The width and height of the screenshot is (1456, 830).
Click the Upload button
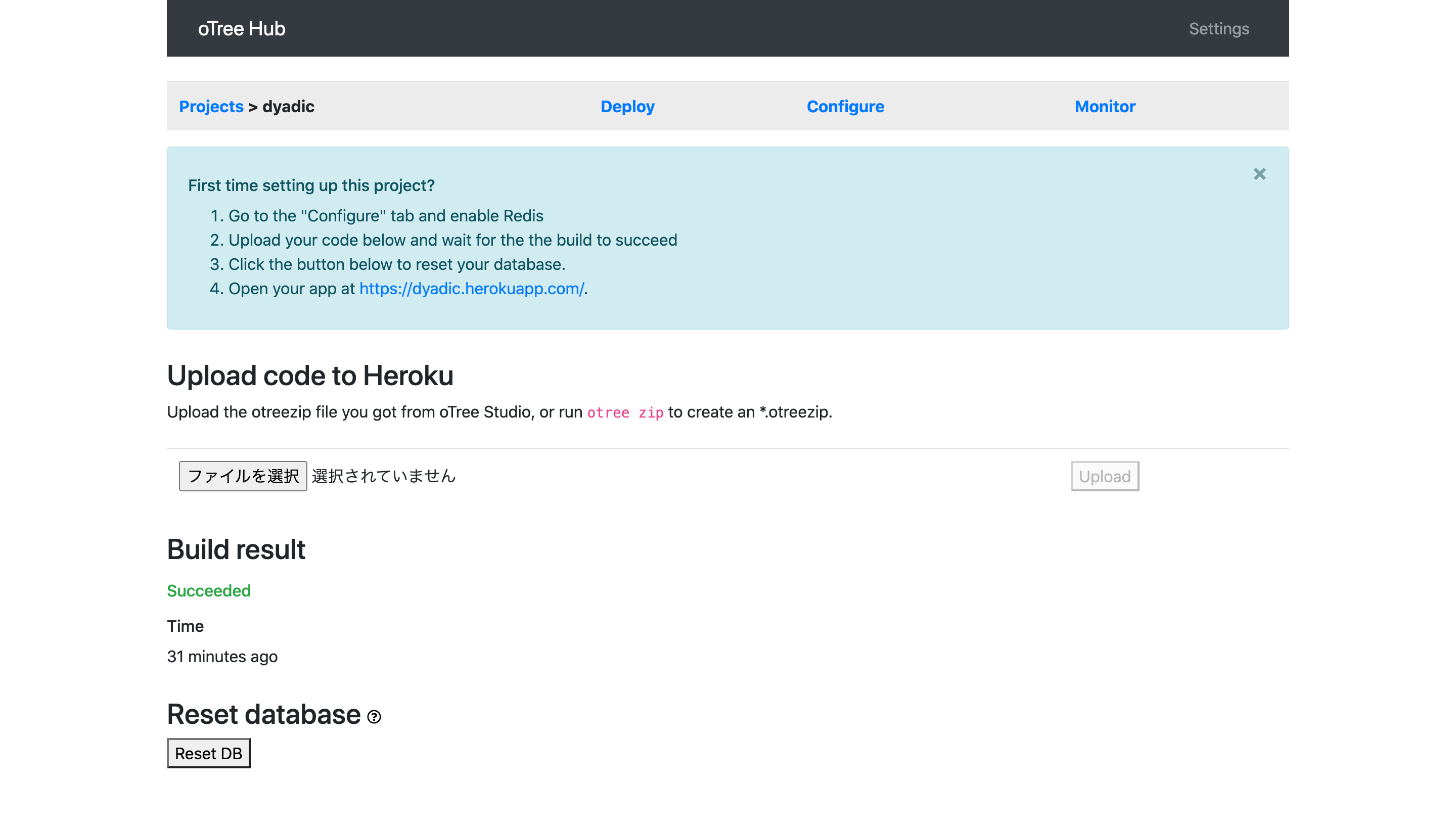point(1104,476)
